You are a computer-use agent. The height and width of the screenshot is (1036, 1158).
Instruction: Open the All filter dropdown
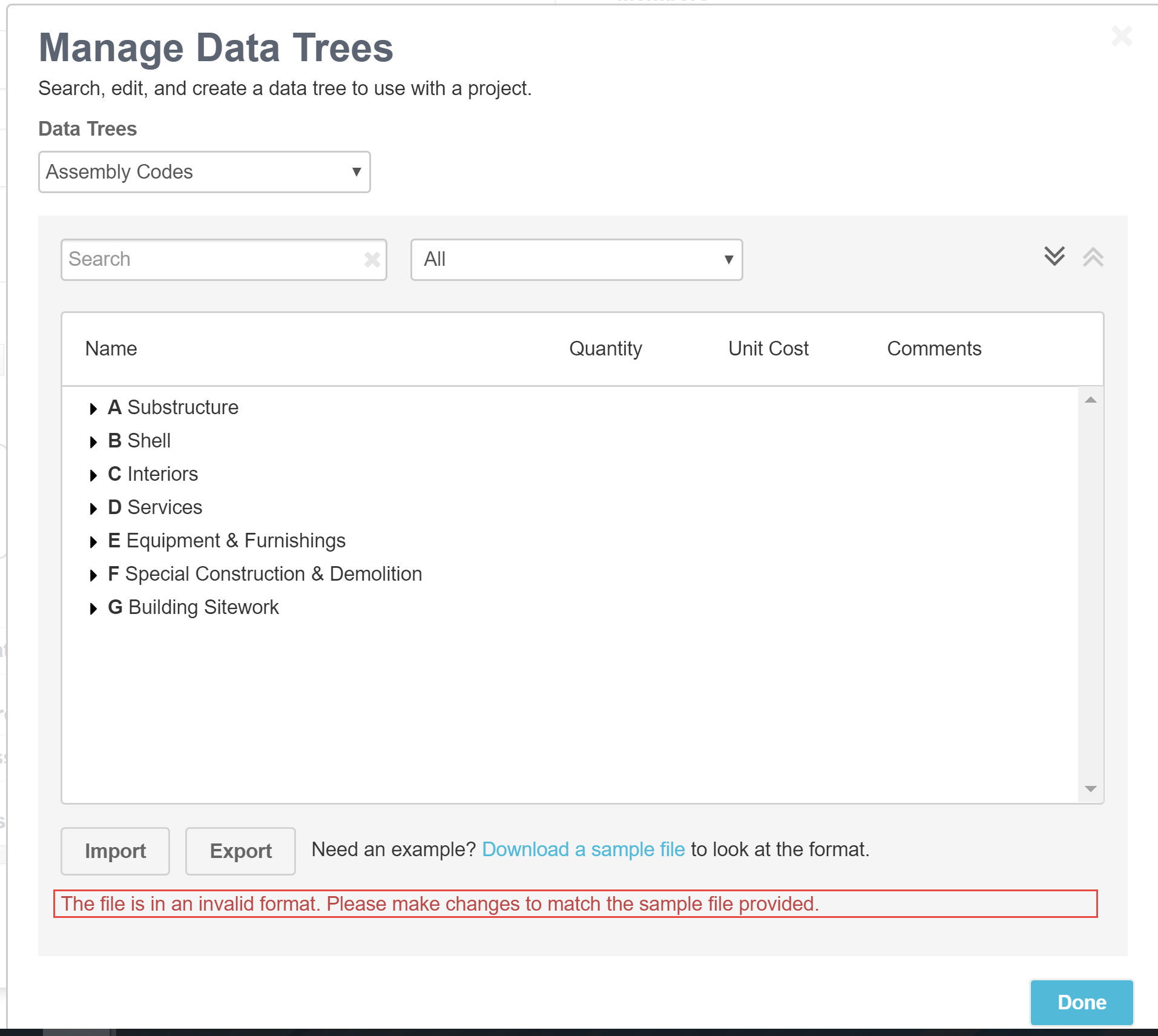coord(576,260)
